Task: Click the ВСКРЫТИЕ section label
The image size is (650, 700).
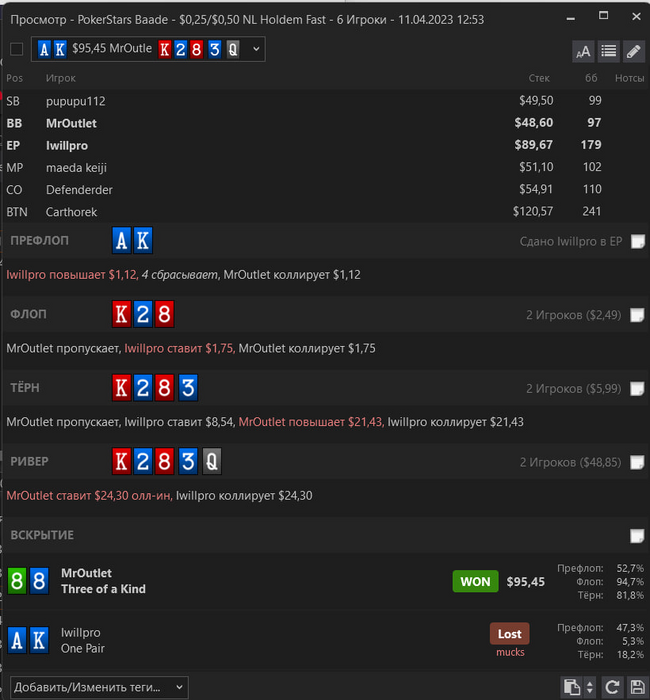Action: pyautogui.click(x=42, y=535)
